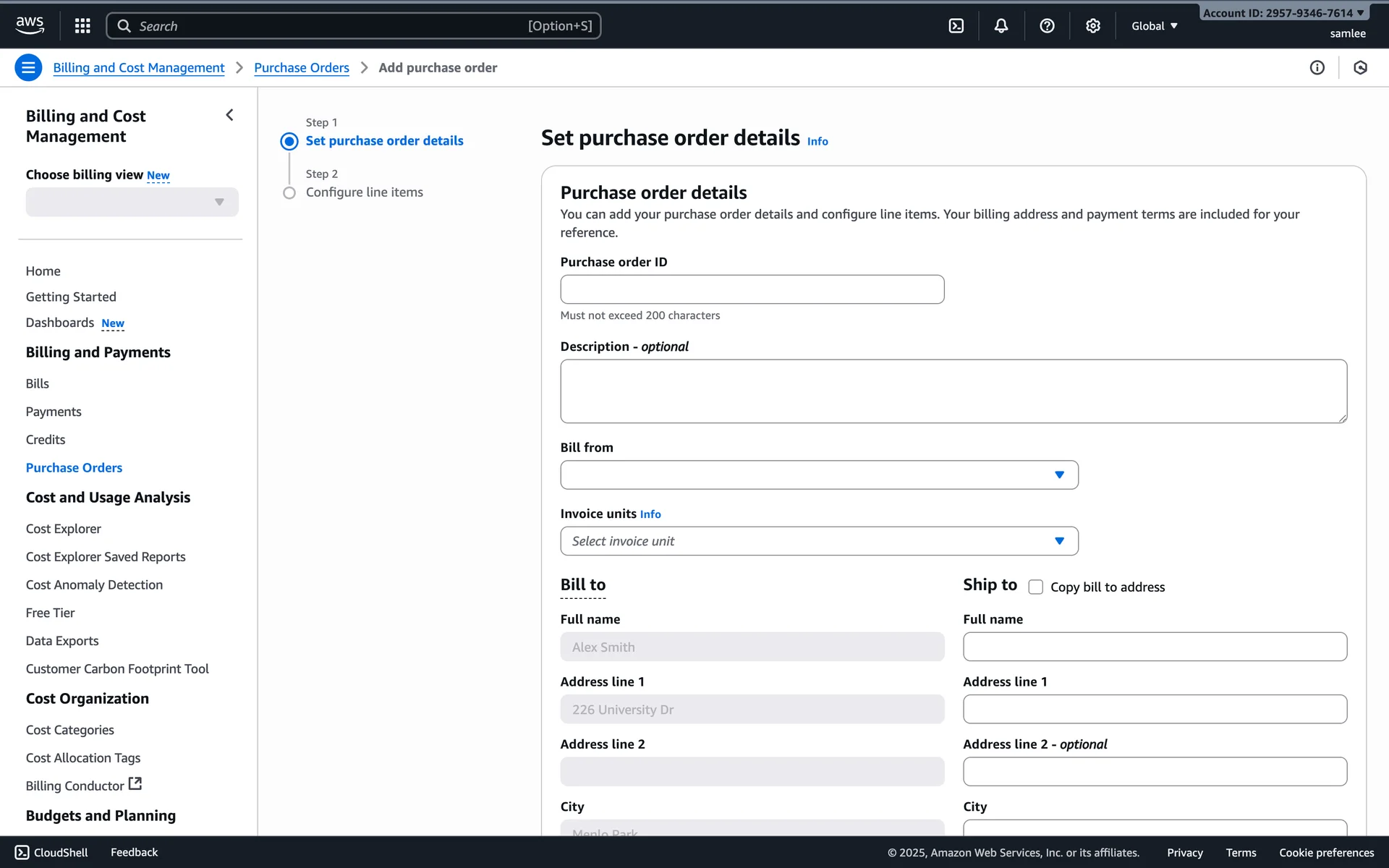Check the Copy bill to address box

(x=1035, y=587)
